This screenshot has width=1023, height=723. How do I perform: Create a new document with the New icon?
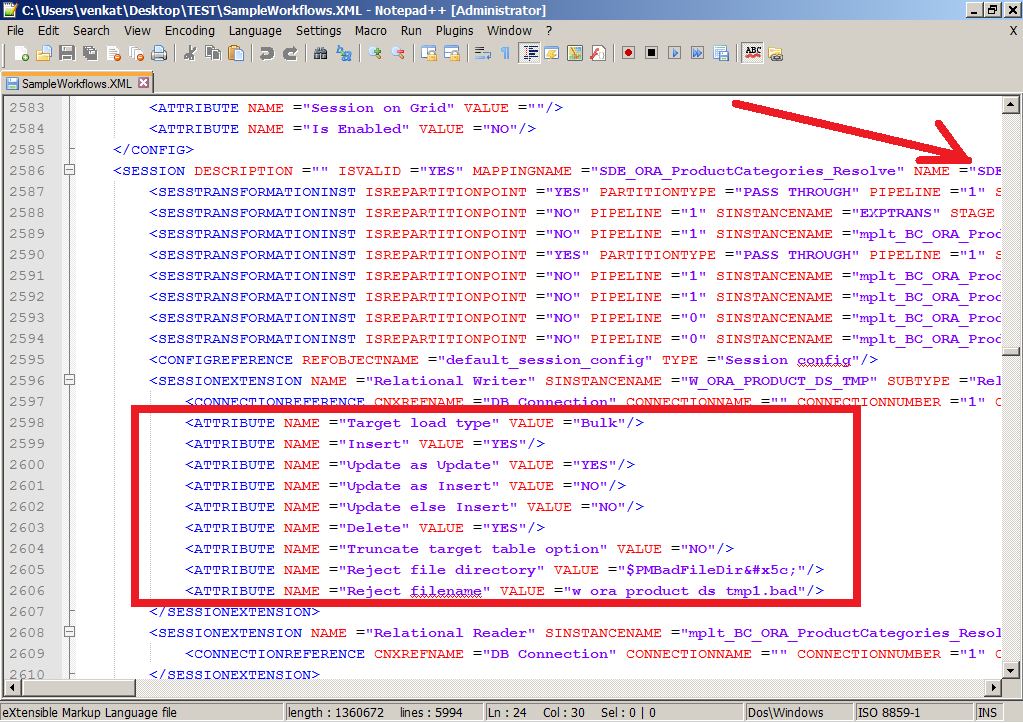(20, 54)
